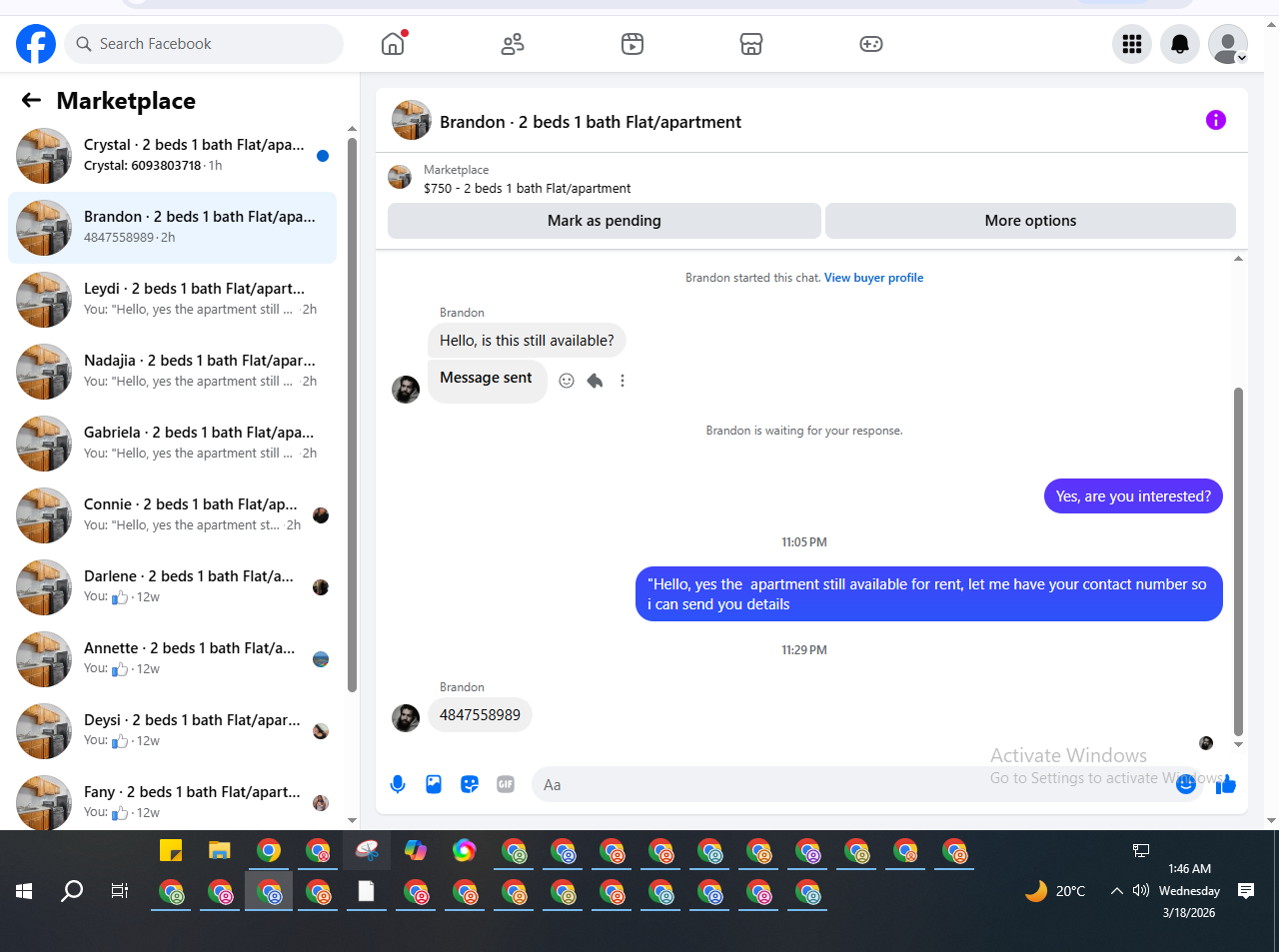Screen dimensions: 1279x952
Task: Open Gabriela's conversation
Action: [x=173, y=444]
